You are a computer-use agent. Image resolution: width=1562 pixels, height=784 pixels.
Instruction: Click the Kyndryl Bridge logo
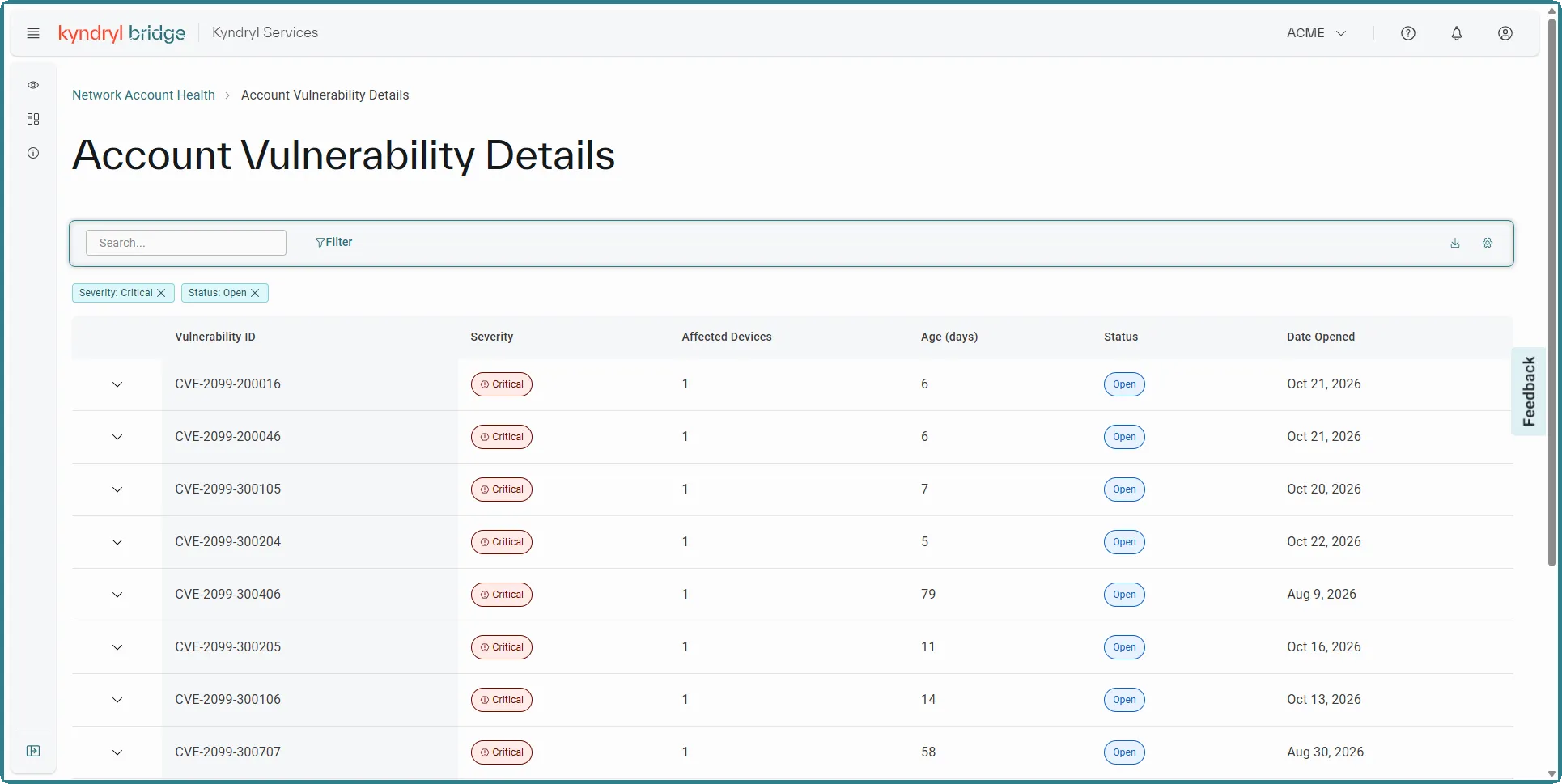click(x=121, y=33)
